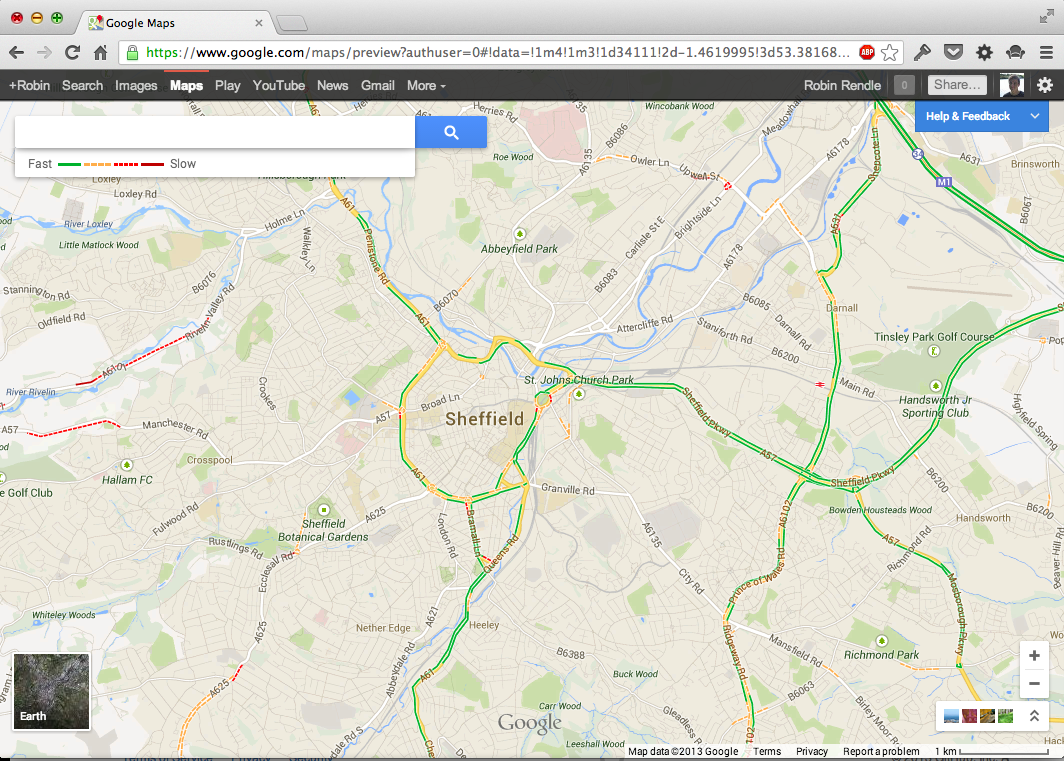This screenshot has width=1064, height=761.
Task: Click the Share… button
Action: [957, 86]
